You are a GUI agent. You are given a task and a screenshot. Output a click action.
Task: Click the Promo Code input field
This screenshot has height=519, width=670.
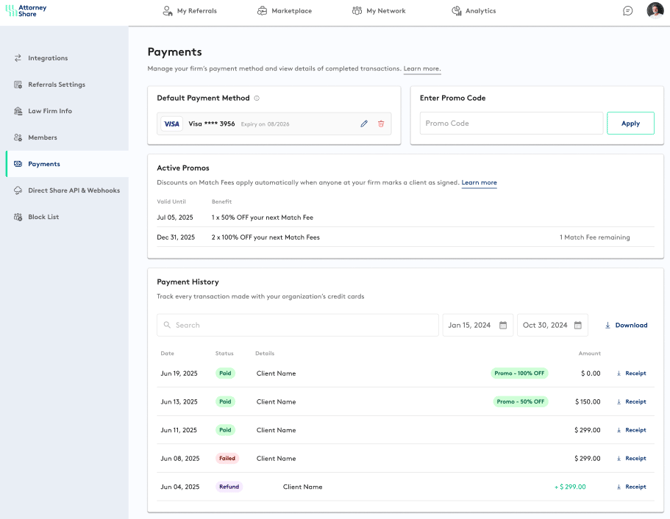click(511, 124)
